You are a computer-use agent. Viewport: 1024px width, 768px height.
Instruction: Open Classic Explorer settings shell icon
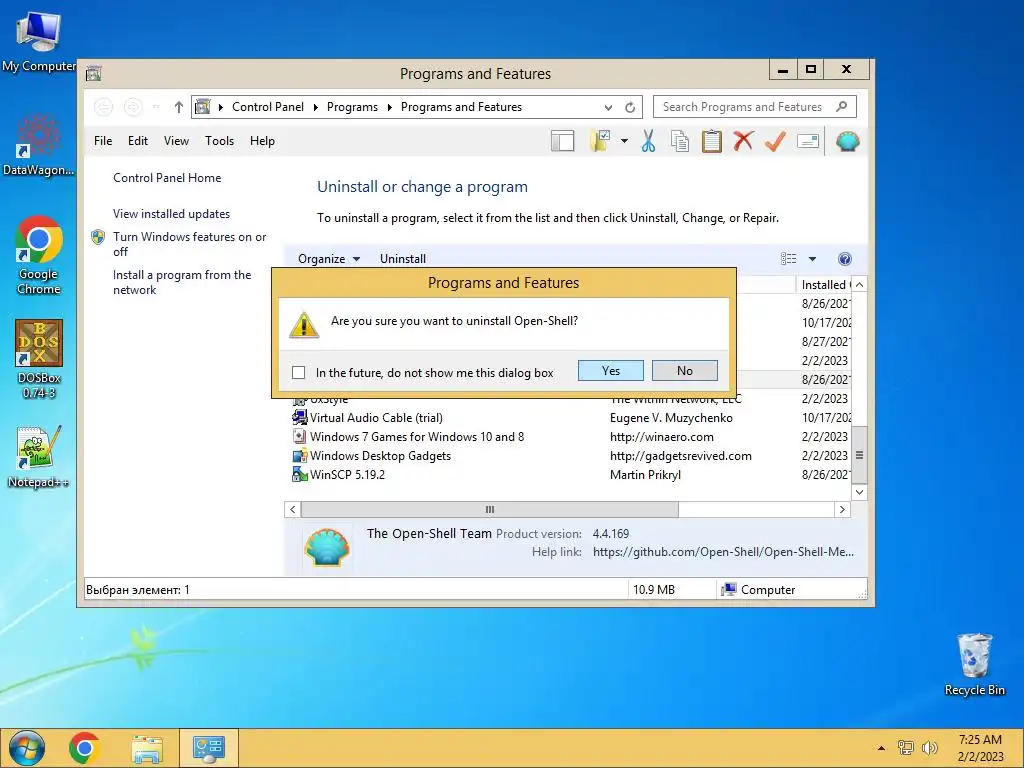click(847, 140)
